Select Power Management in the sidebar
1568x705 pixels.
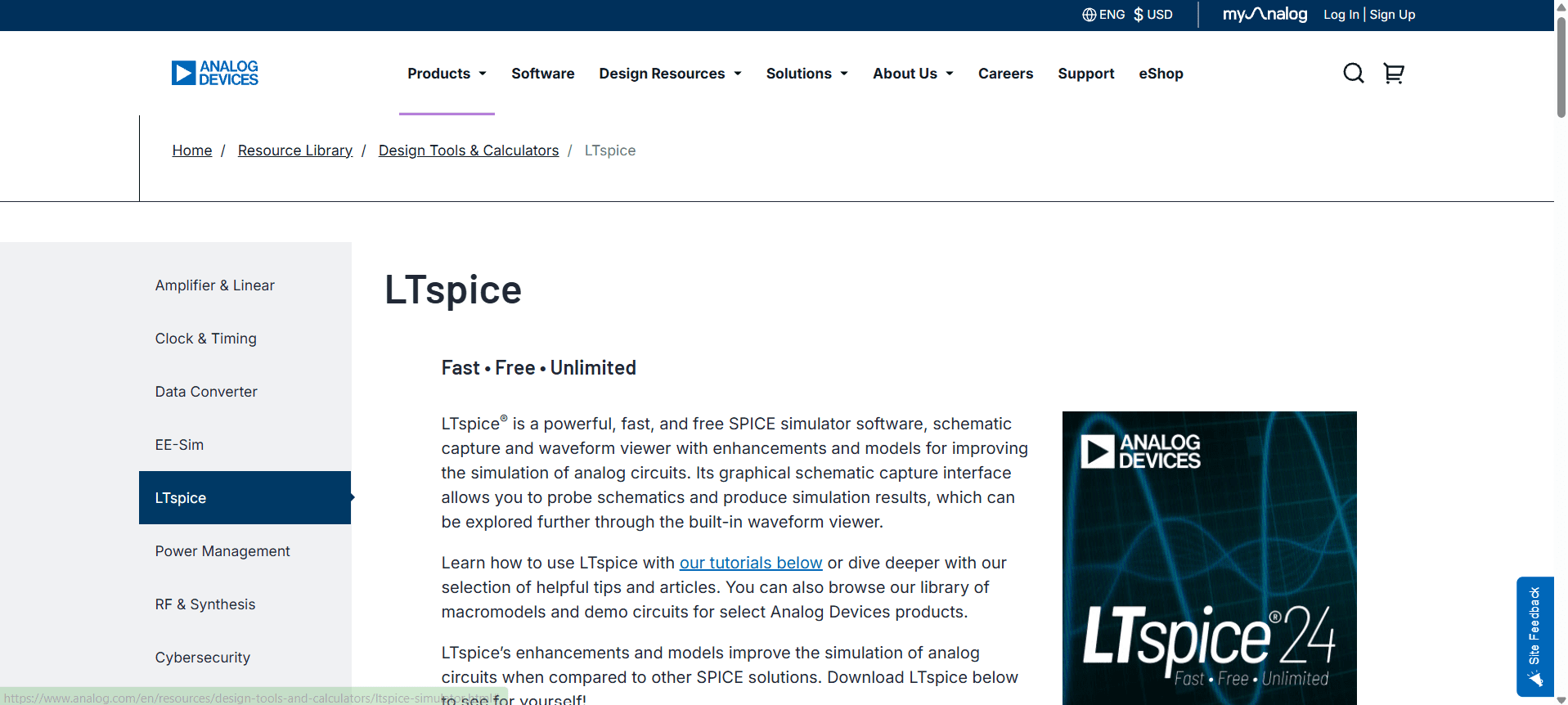click(x=222, y=551)
